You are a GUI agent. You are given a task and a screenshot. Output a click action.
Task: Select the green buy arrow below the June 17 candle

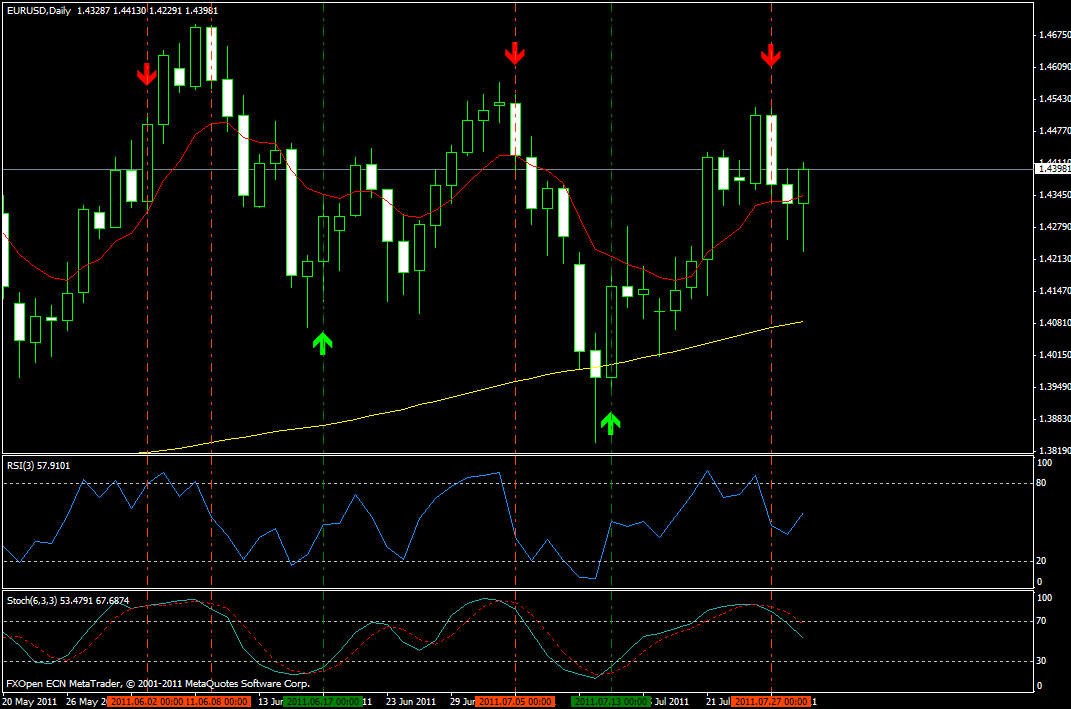pos(322,343)
